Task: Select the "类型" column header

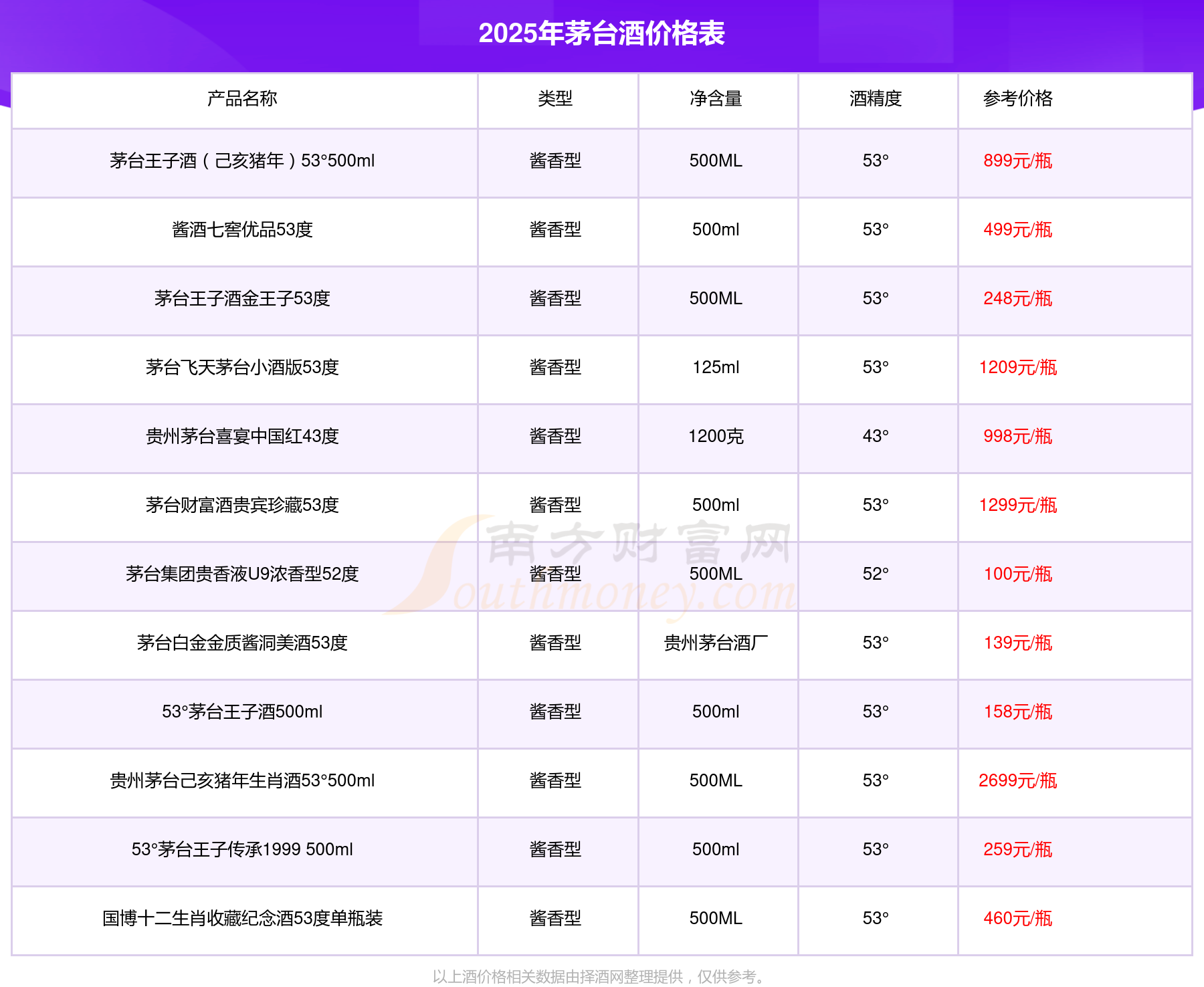Action: (x=555, y=98)
